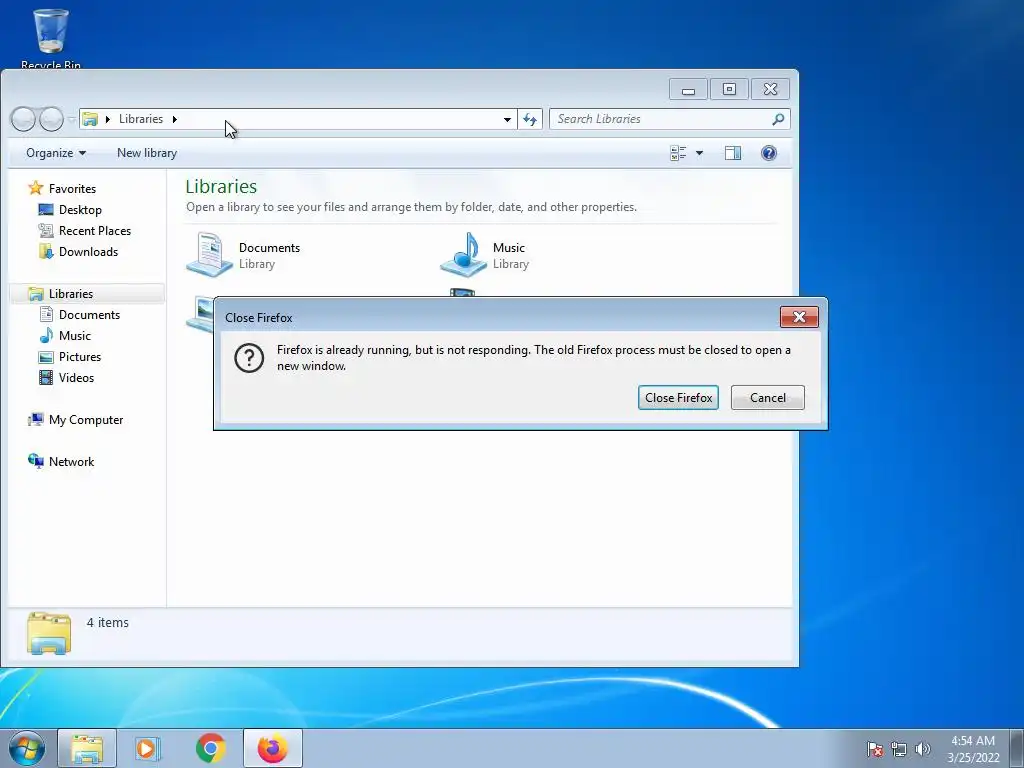This screenshot has width=1024, height=768.
Task: Open Google Chrome from taskbar
Action: (x=210, y=748)
